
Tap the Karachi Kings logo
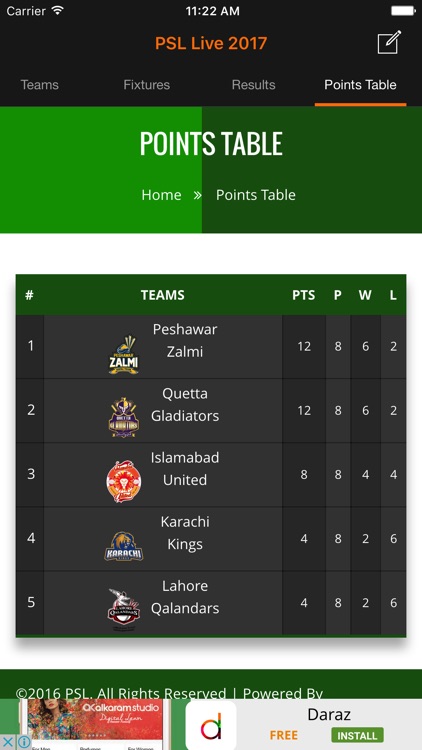(123, 546)
